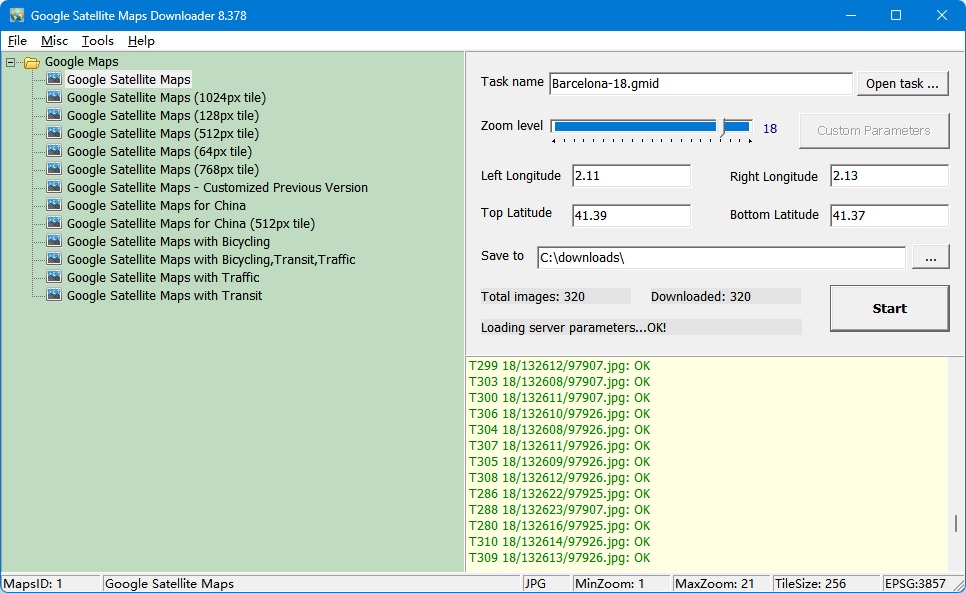
Task: Click the Google Maps folder icon
Action: (30, 61)
